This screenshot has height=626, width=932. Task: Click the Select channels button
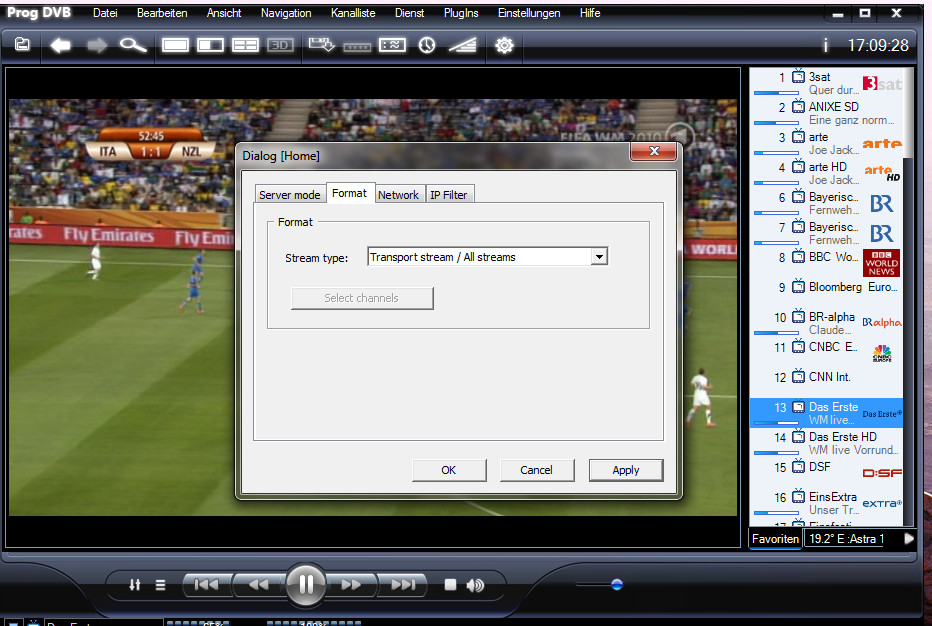coord(362,298)
